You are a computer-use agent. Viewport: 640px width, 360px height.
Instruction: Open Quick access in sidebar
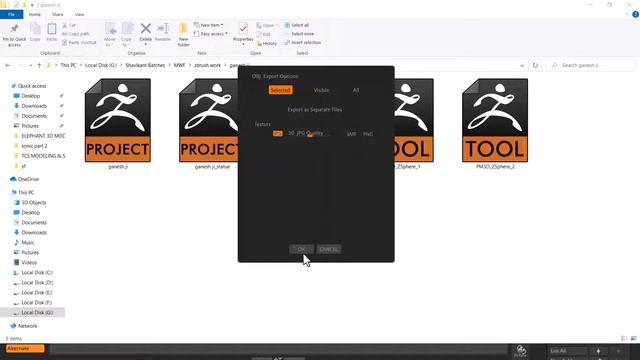32,86
